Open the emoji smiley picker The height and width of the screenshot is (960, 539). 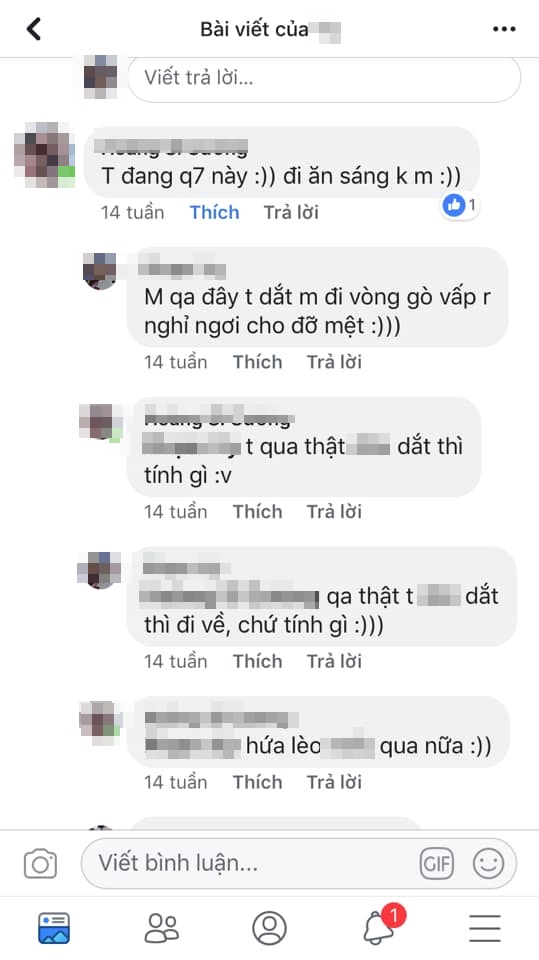point(488,863)
